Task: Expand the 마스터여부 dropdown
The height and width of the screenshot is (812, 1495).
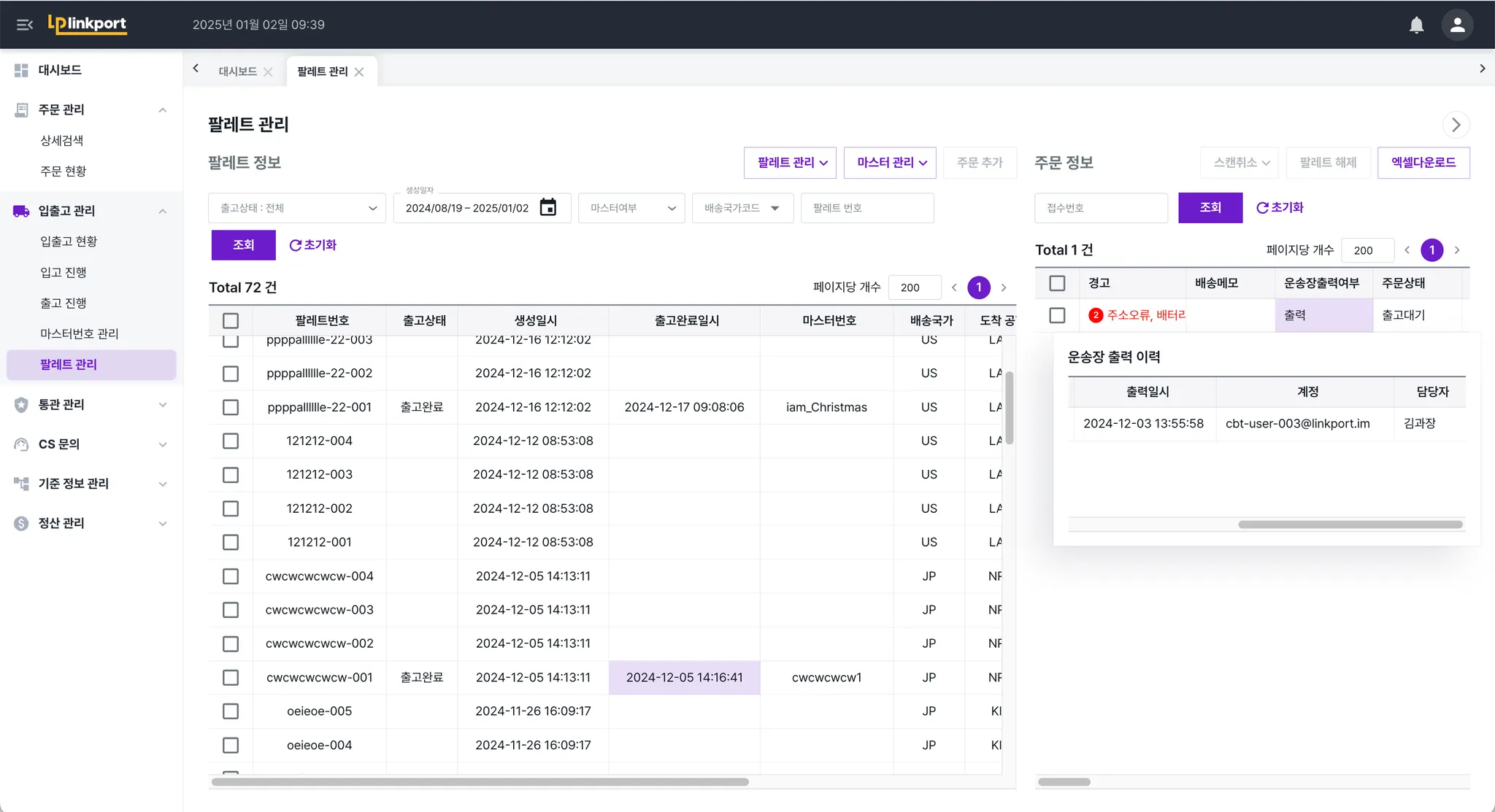Action: click(x=631, y=208)
